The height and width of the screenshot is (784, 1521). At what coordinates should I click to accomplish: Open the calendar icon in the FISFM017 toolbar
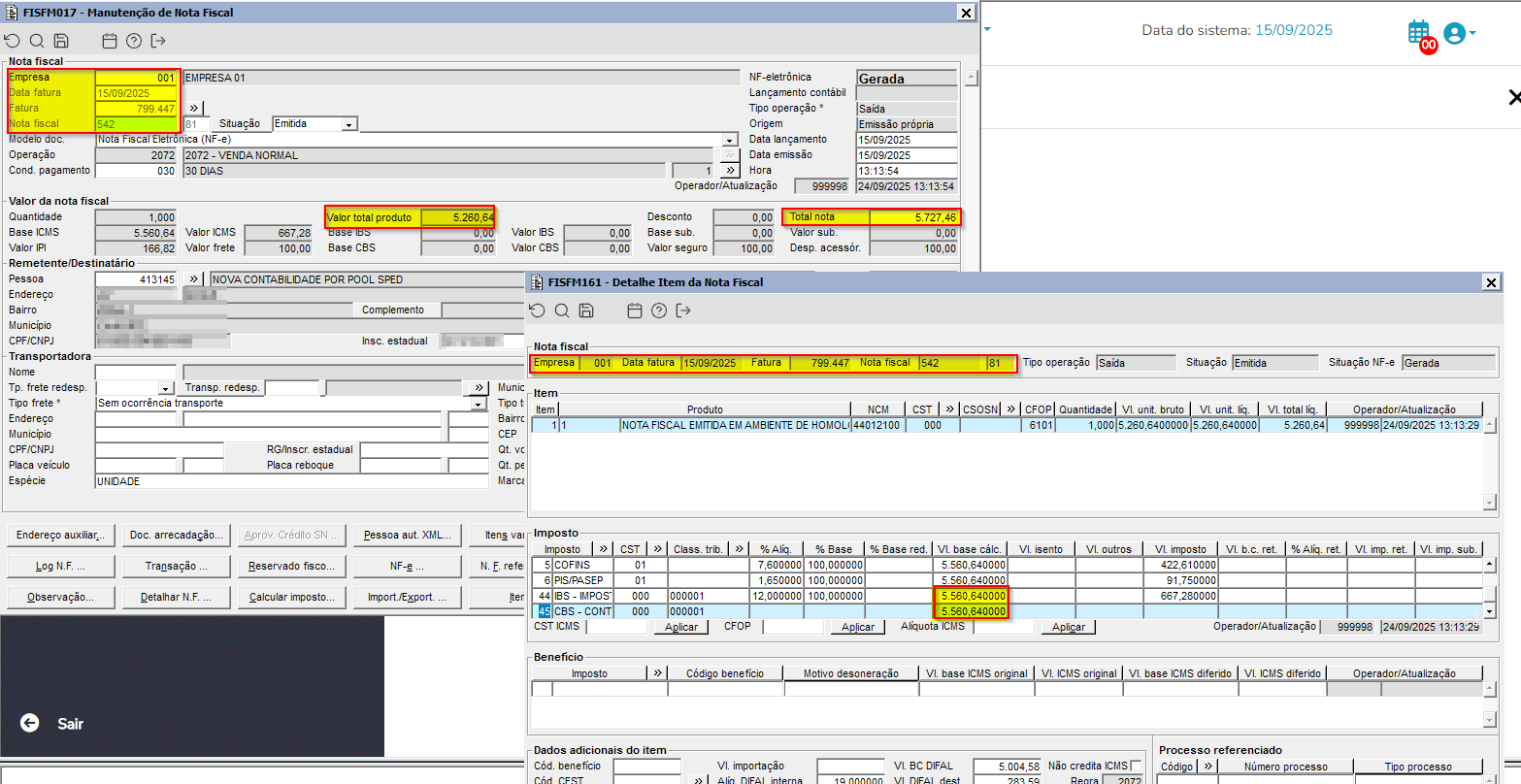coord(110,41)
